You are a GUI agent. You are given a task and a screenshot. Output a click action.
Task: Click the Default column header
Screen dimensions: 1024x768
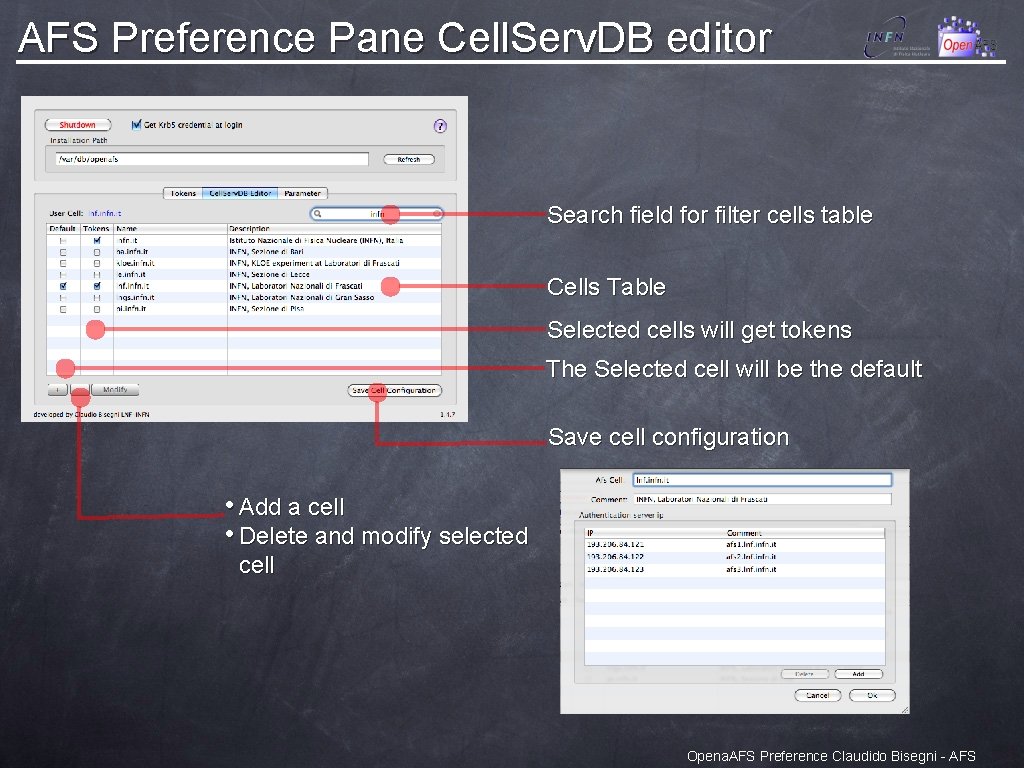(63, 229)
